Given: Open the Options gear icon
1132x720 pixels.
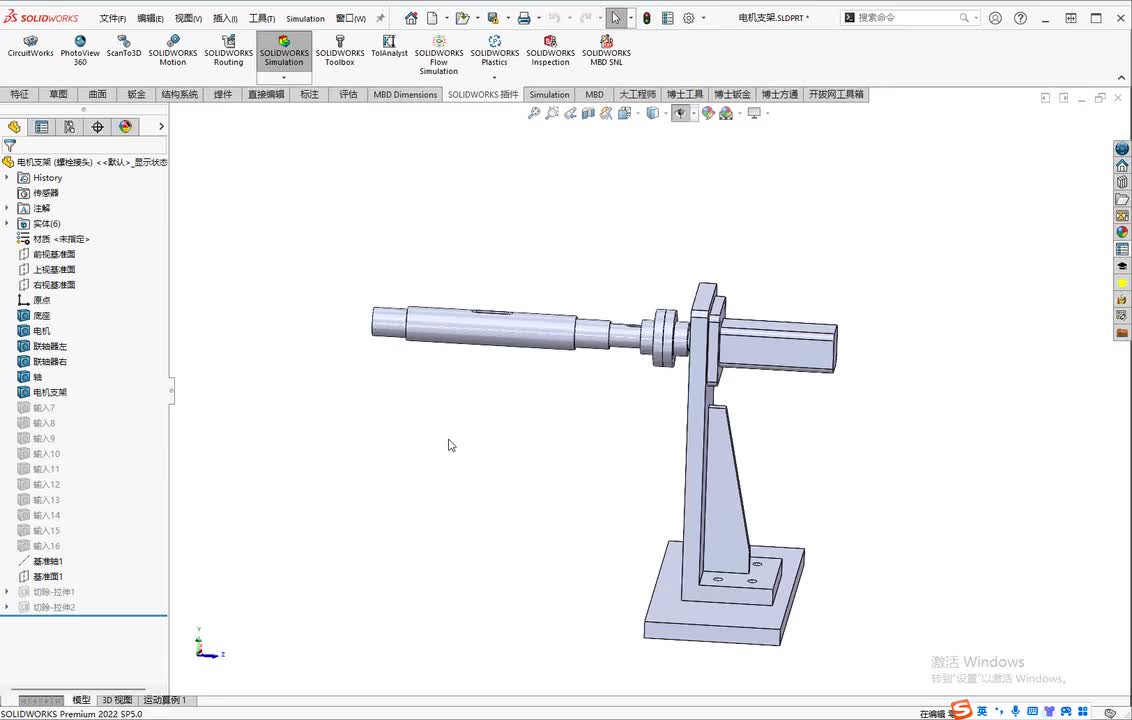Looking at the screenshot, I should [689, 18].
